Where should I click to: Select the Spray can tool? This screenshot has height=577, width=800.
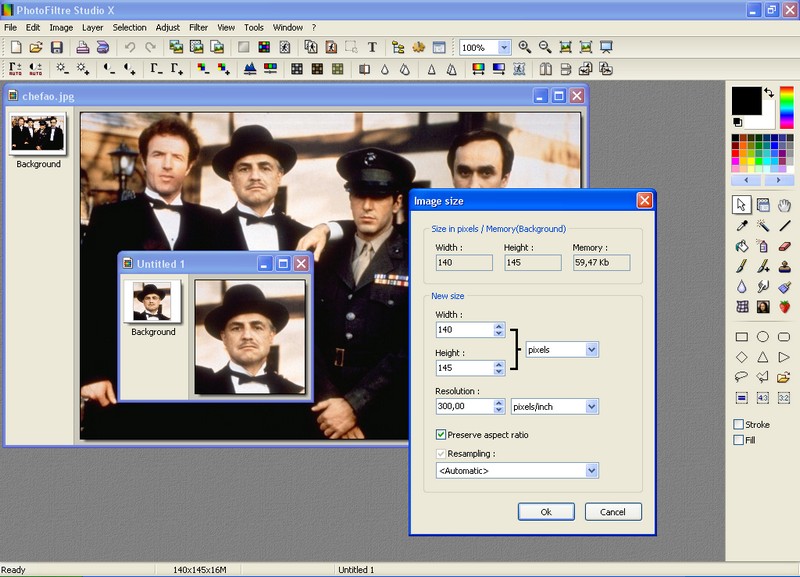click(763, 246)
